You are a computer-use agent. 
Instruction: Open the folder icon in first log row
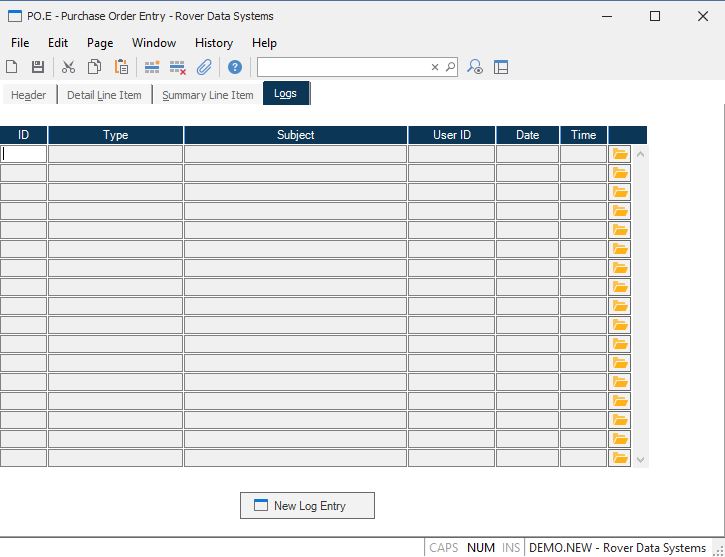point(620,154)
